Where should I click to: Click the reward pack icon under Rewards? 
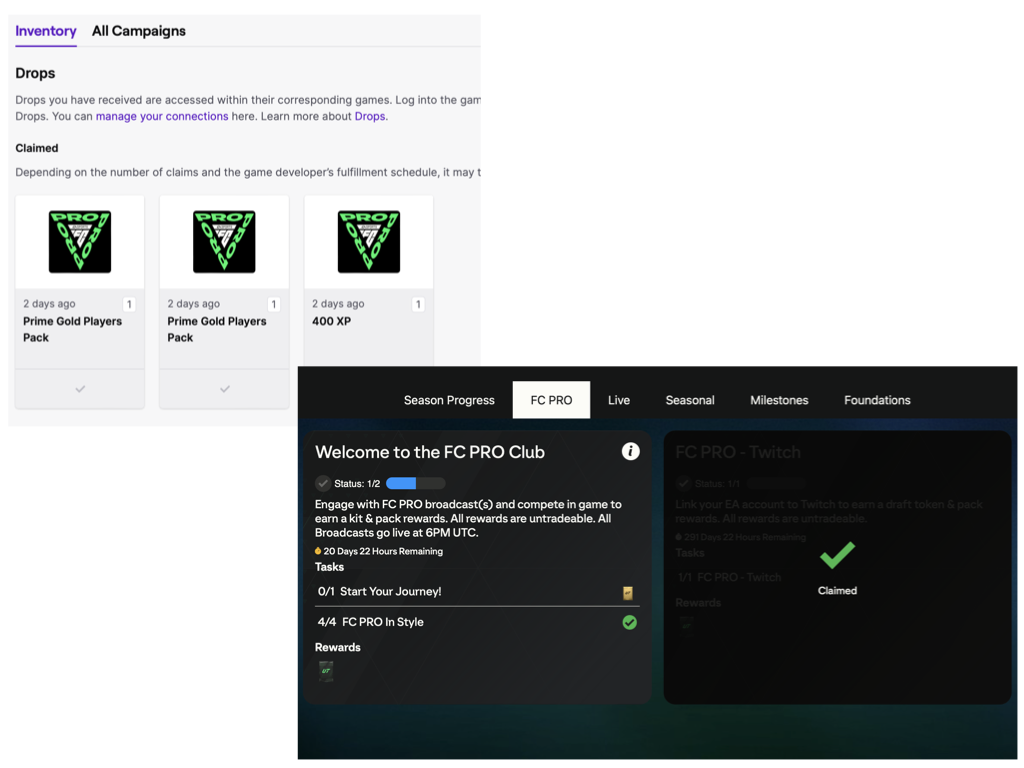click(x=326, y=671)
